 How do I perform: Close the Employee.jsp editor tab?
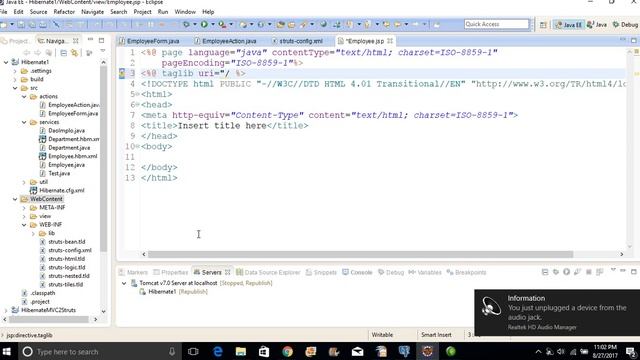point(390,41)
